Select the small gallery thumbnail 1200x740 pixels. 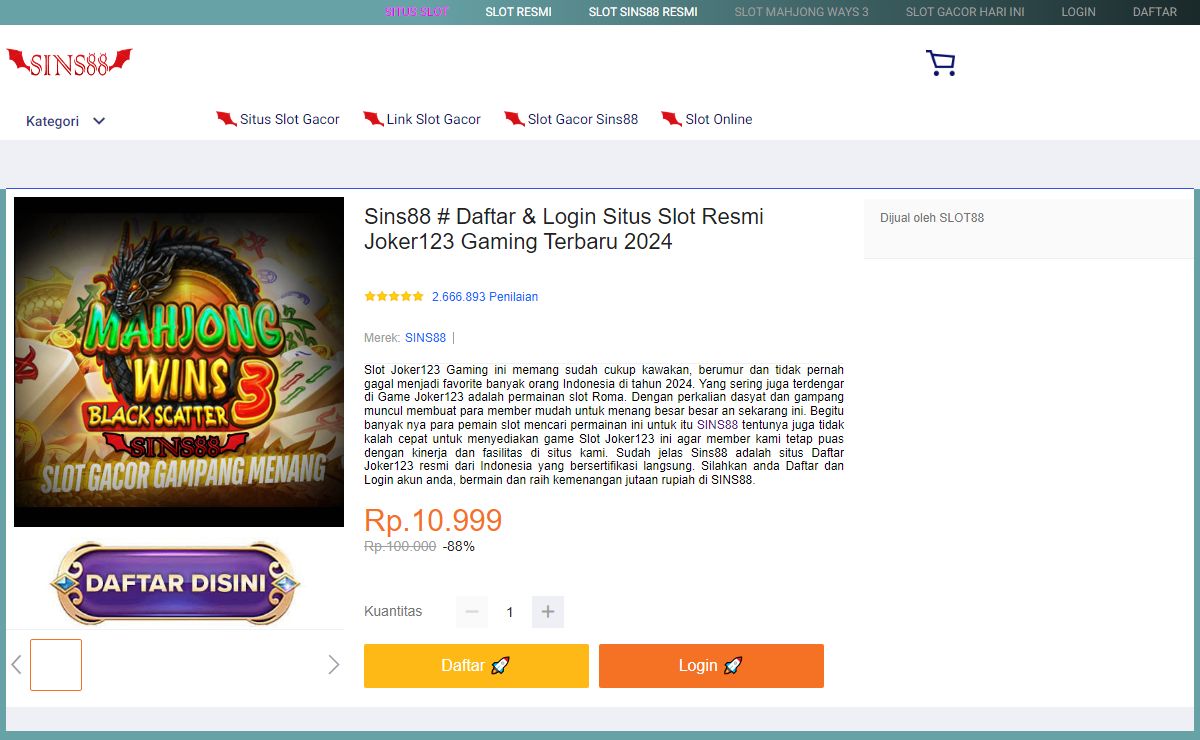(56, 665)
